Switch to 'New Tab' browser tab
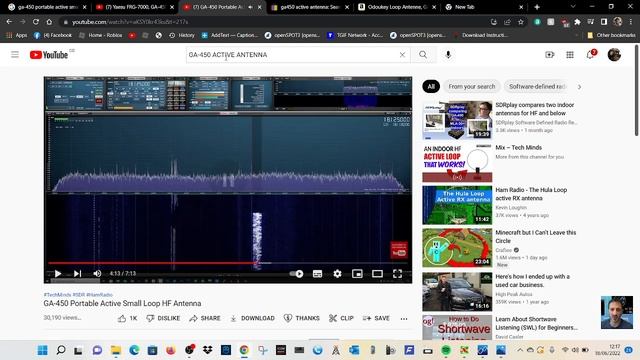 coord(484,7)
